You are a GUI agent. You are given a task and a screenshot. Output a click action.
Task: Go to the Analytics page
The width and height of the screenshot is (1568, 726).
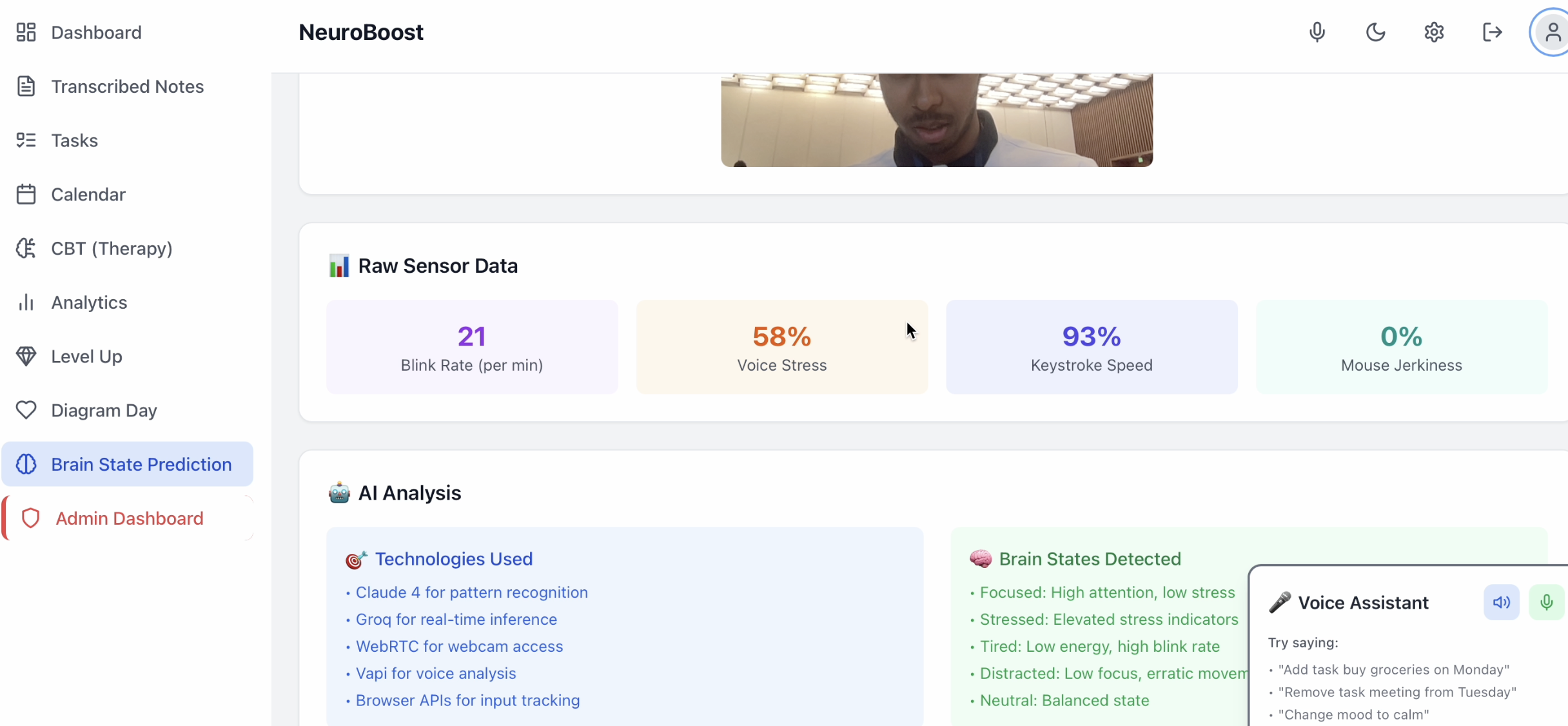89,302
